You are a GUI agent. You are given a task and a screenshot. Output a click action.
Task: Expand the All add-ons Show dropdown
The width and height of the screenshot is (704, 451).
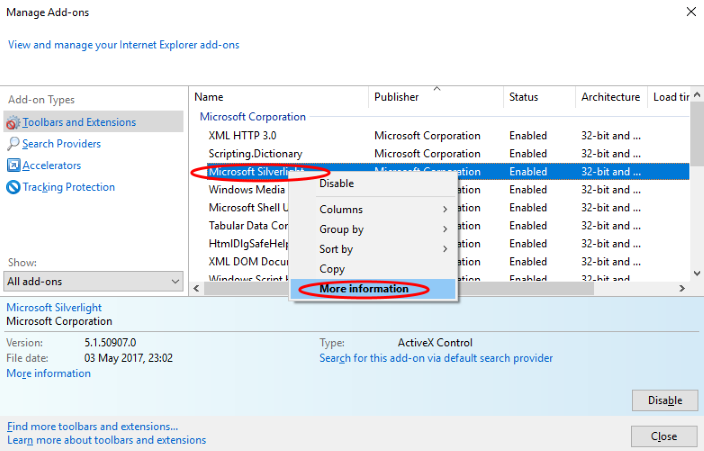click(93, 281)
